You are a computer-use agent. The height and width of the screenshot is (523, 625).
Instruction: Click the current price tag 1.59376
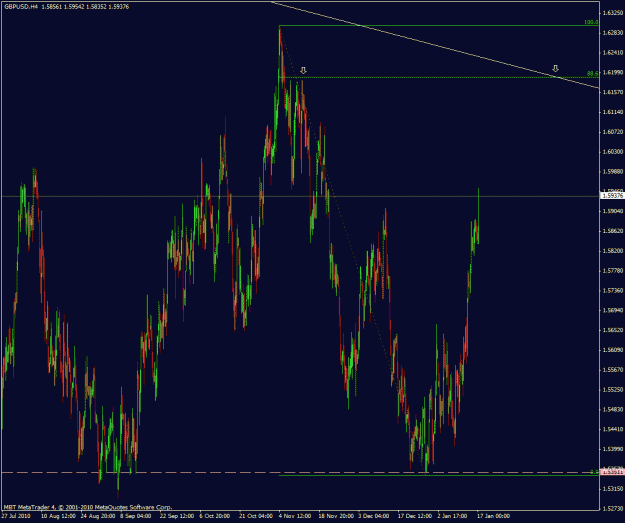point(613,195)
